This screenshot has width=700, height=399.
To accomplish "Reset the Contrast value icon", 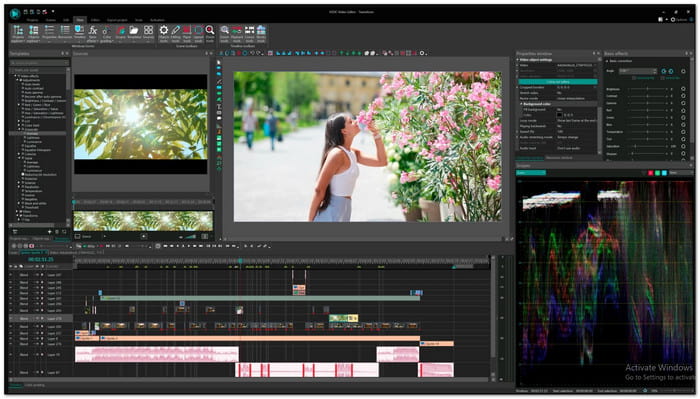I will tap(683, 96).
